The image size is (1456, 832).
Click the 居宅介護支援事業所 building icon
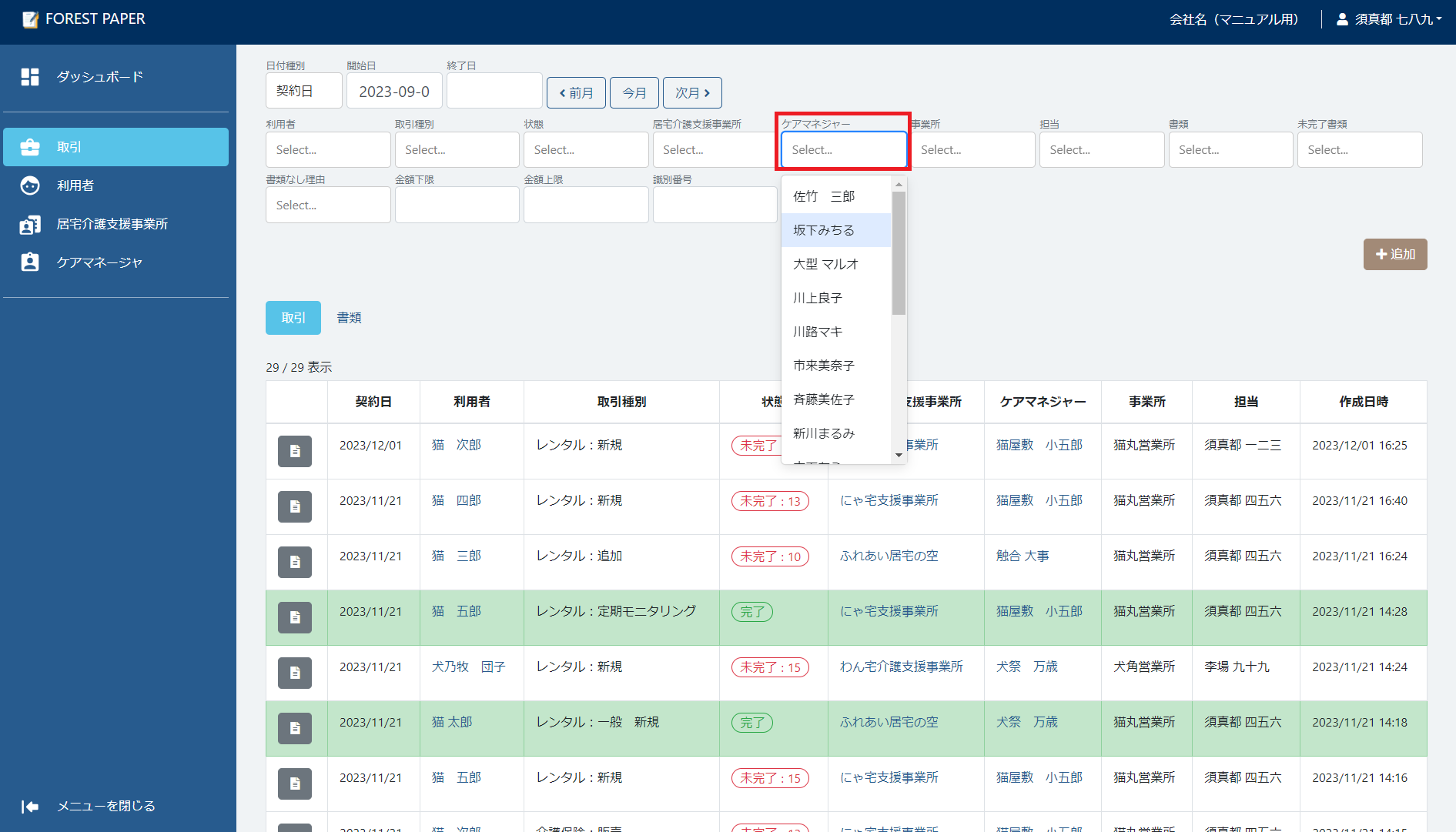[x=30, y=225]
